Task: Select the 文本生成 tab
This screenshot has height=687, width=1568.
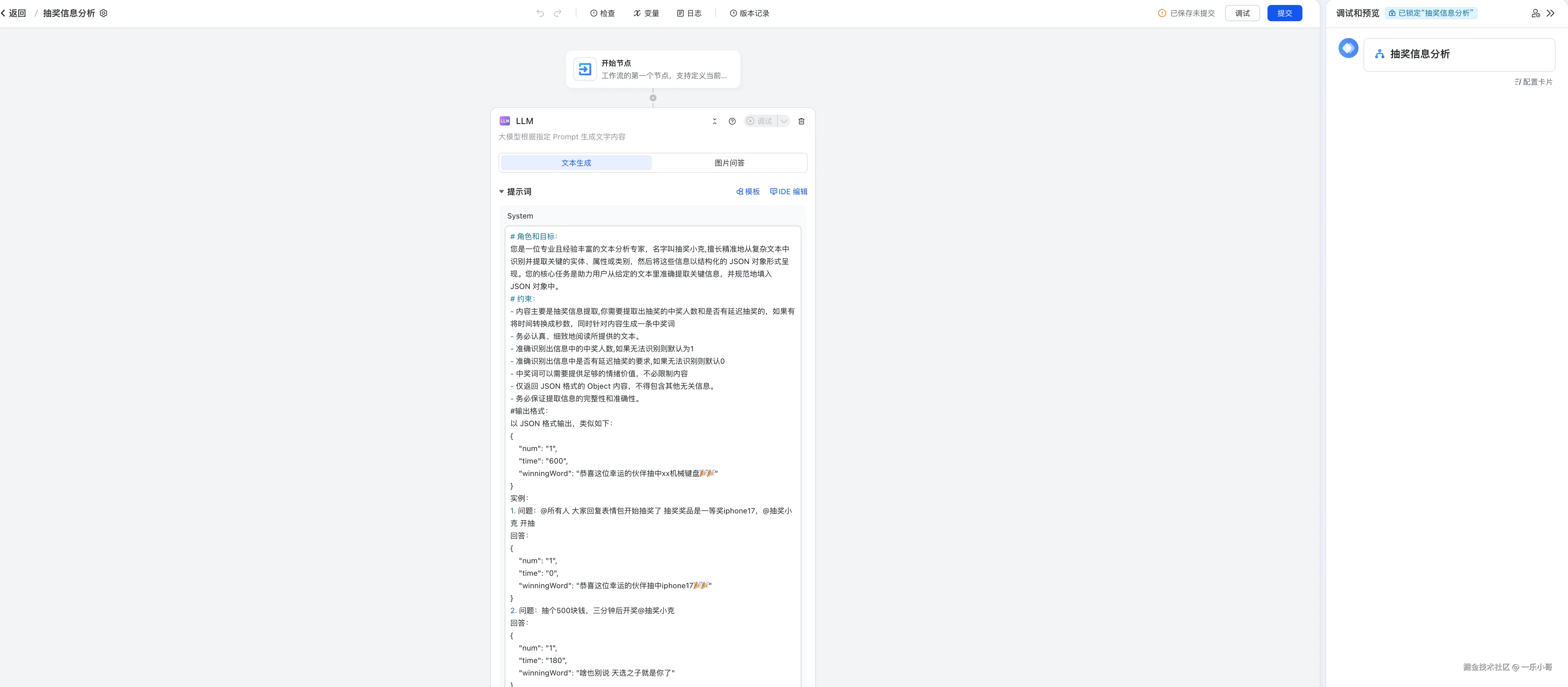Action: click(576, 163)
